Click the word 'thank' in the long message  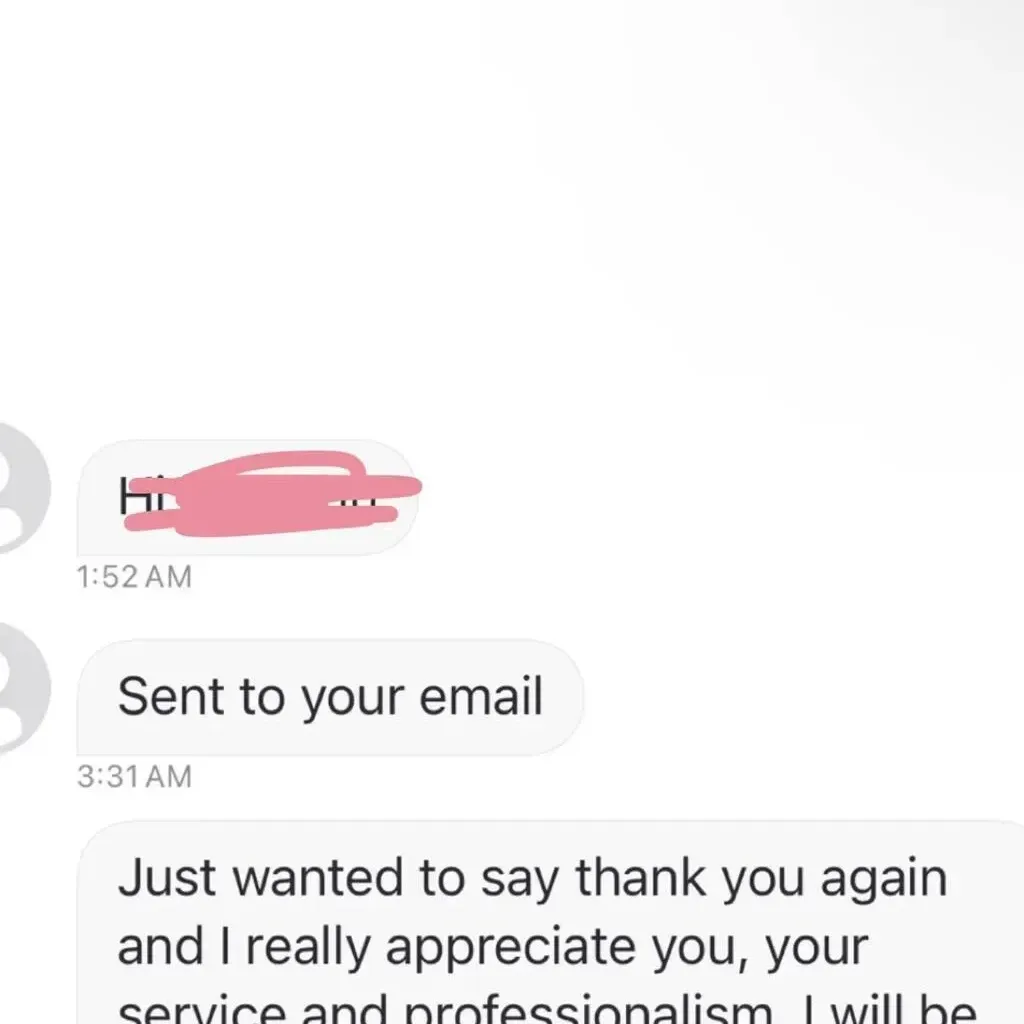click(x=641, y=878)
